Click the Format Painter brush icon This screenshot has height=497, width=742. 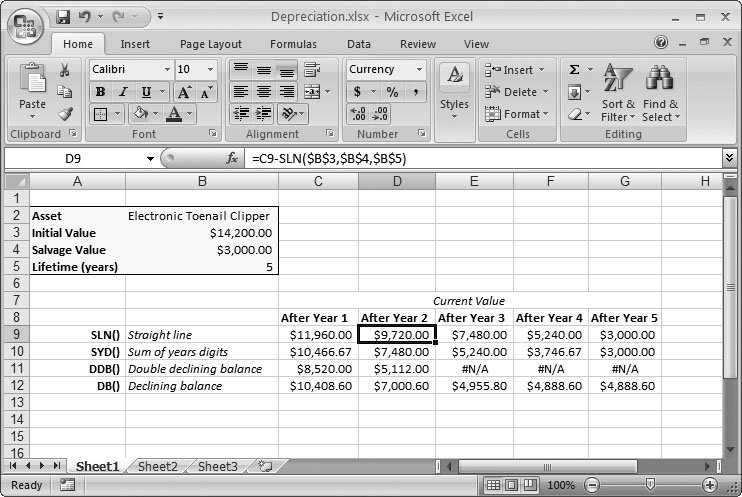click(x=65, y=114)
